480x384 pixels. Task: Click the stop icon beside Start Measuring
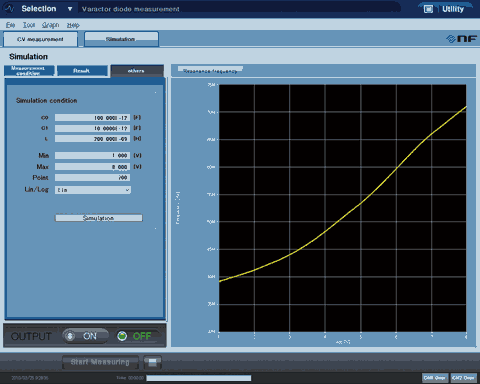[153, 362]
